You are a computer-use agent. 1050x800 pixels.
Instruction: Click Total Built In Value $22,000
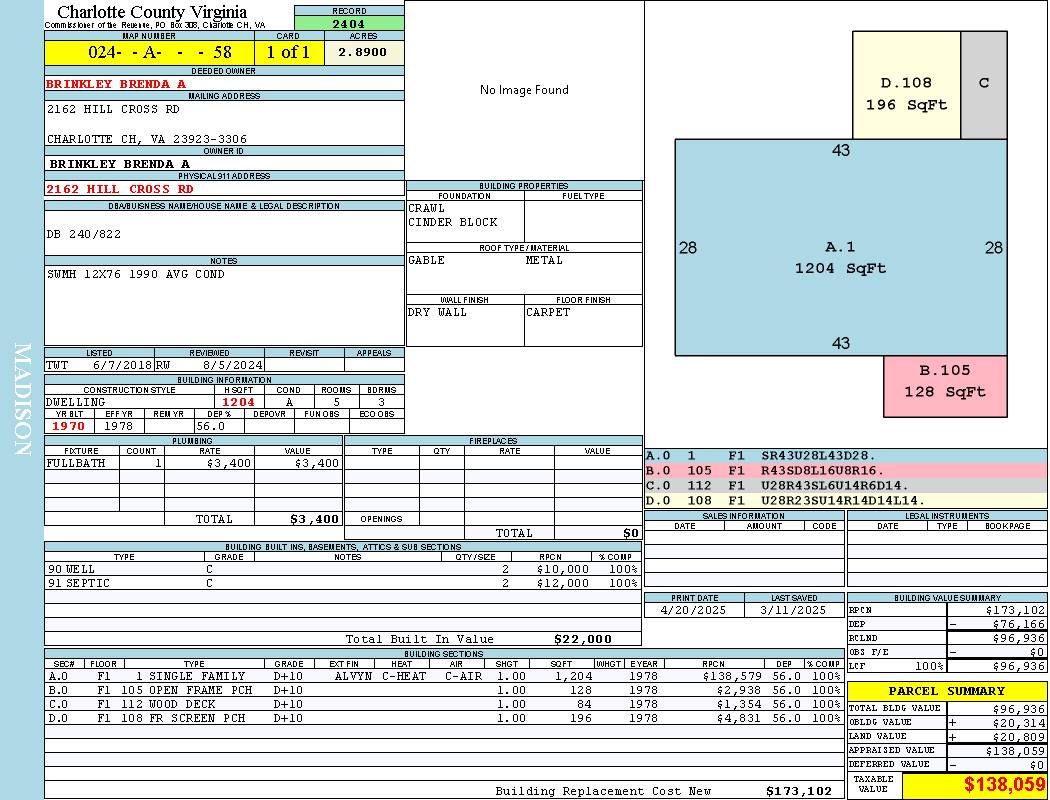coord(583,639)
